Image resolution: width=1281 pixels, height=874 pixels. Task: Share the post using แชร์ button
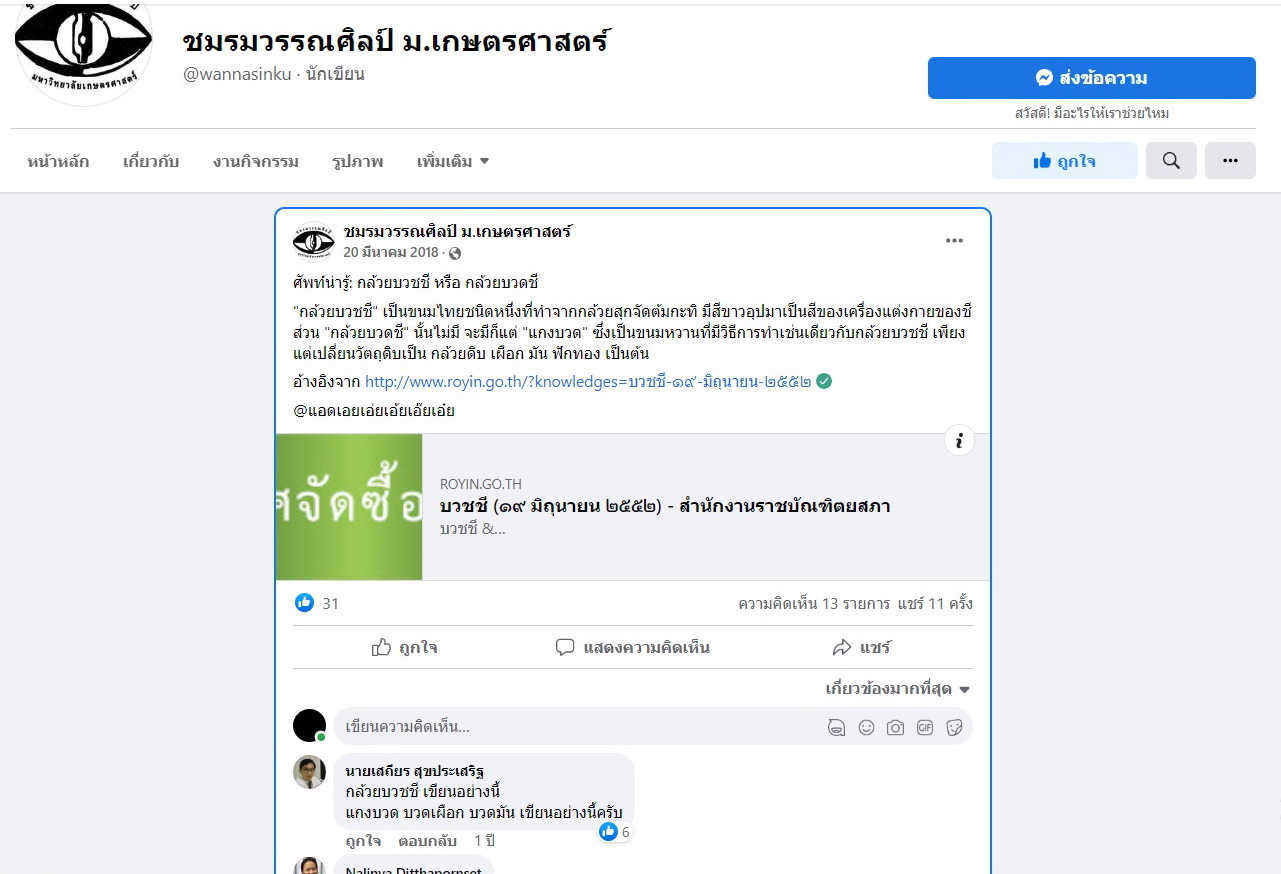tap(861, 647)
